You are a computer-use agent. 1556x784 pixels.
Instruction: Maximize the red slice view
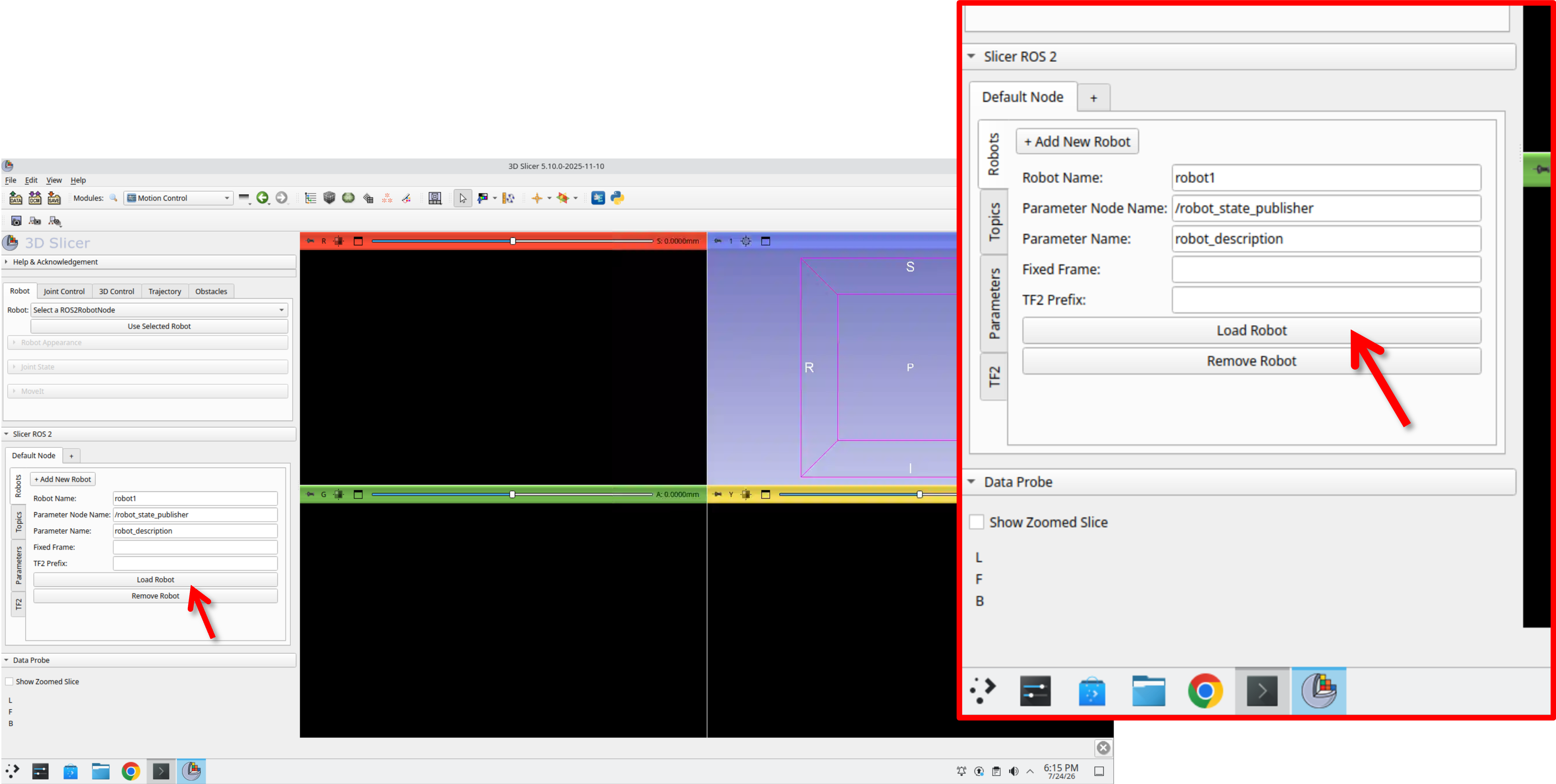tap(358, 241)
